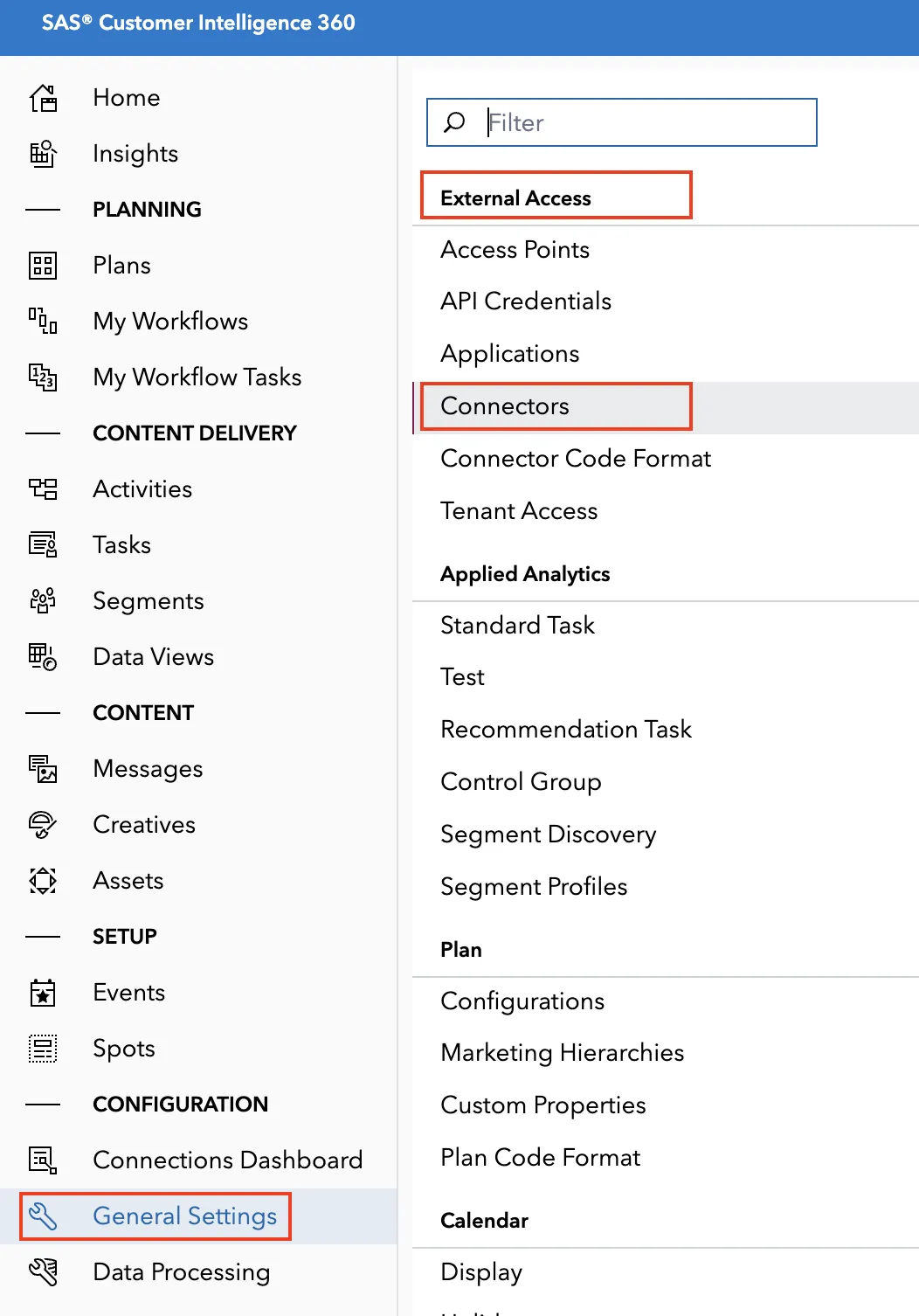Open Configurations under Plan
This screenshot has width=919, height=1316.
pyautogui.click(x=522, y=1001)
